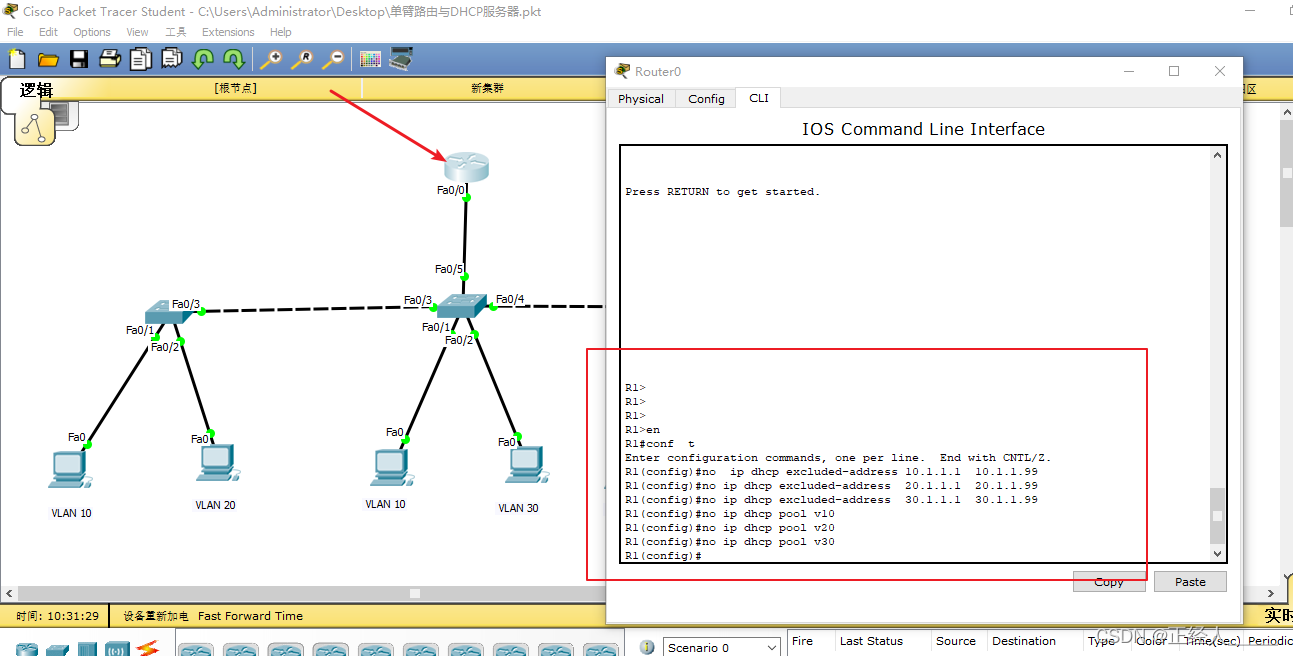The image size is (1293, 656).
Task: Click the Copy button in the CLI window
Action: click(x=1108, y=581)
